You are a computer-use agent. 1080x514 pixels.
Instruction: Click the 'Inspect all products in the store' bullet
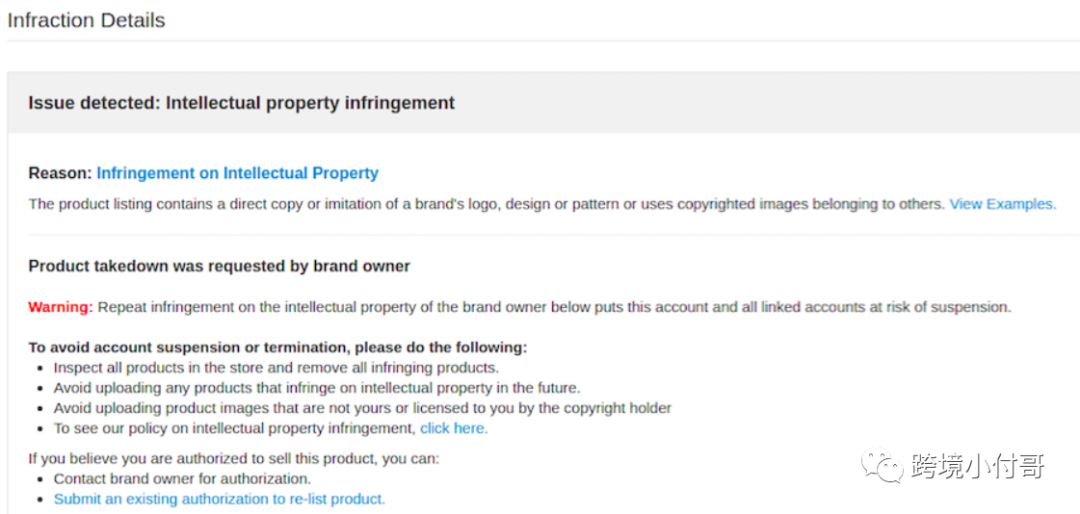[275, 367]
